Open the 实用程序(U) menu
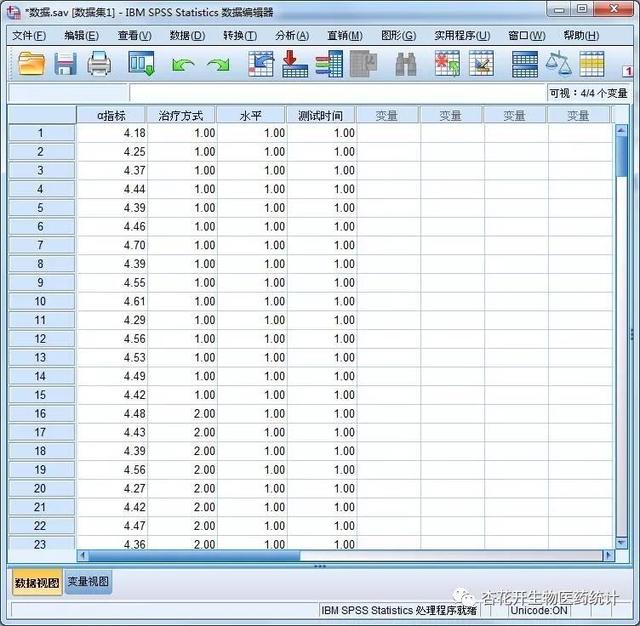Screen dimensions: 640x626 (x=462, y=36)
